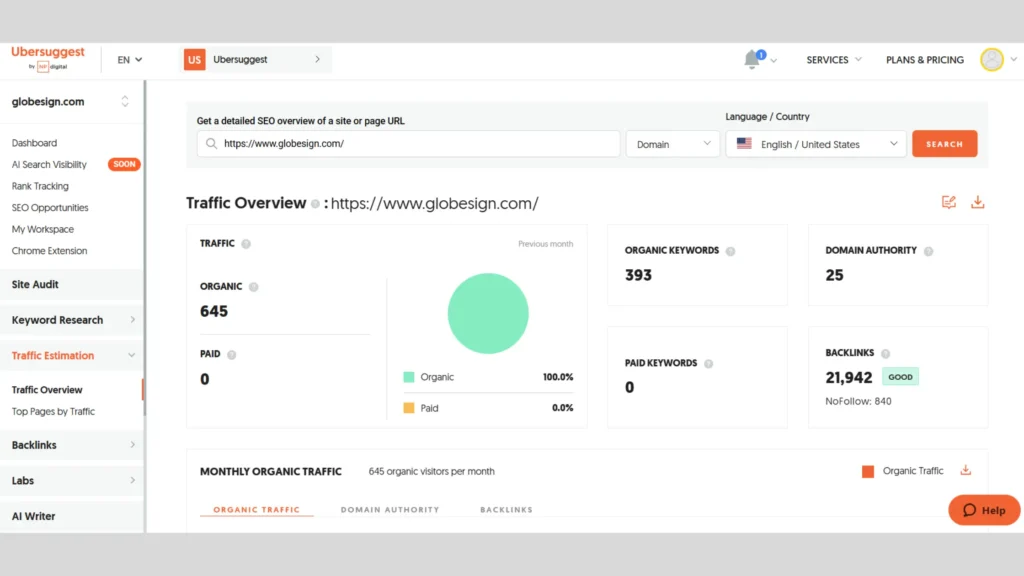The height and width of the screenshot is (576, 1024).
Task: Click help icon next to PAID label
Action: click(x=232, y=355)
